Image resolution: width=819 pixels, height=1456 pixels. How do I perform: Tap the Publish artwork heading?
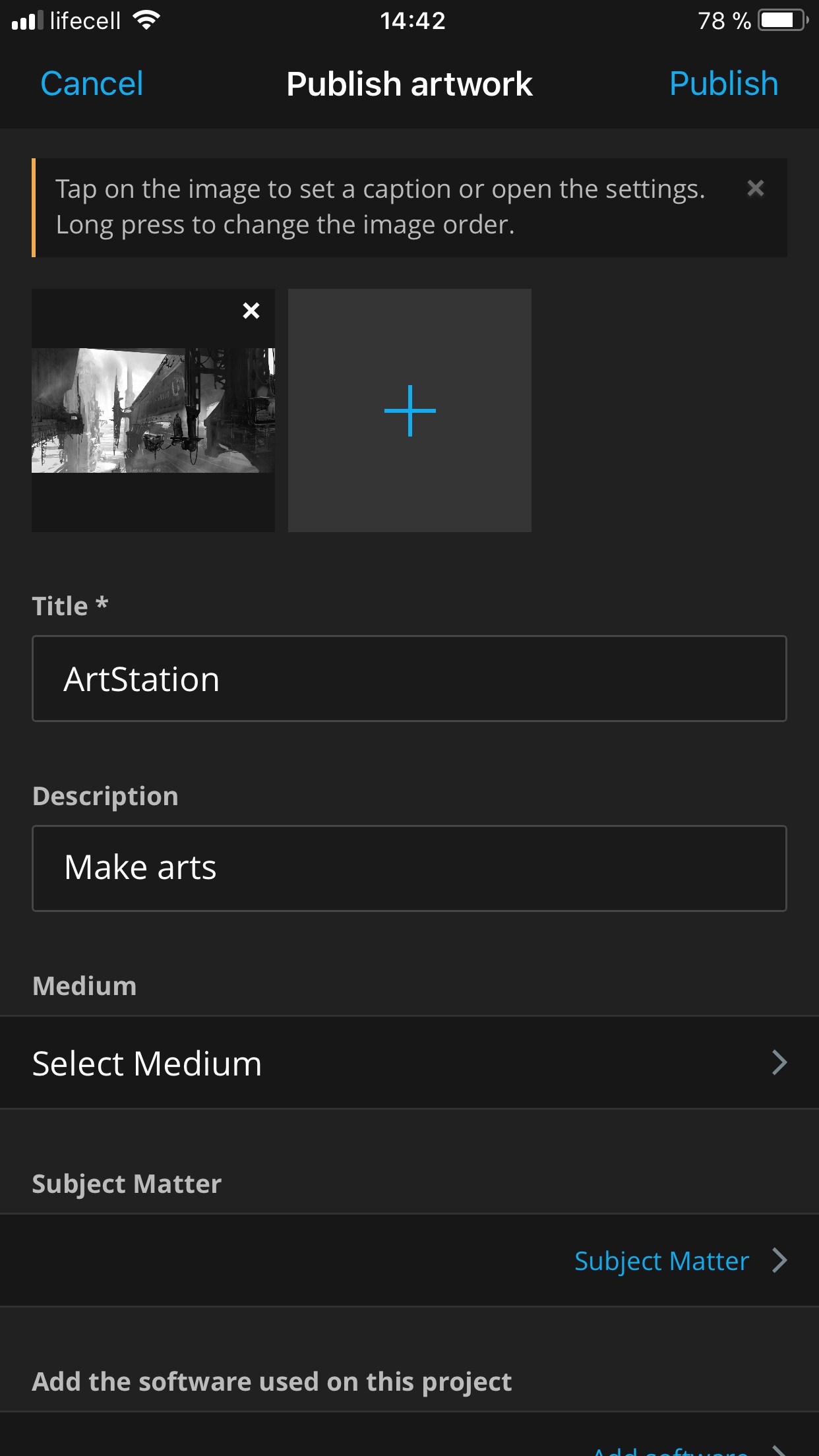tap(409, 84)
